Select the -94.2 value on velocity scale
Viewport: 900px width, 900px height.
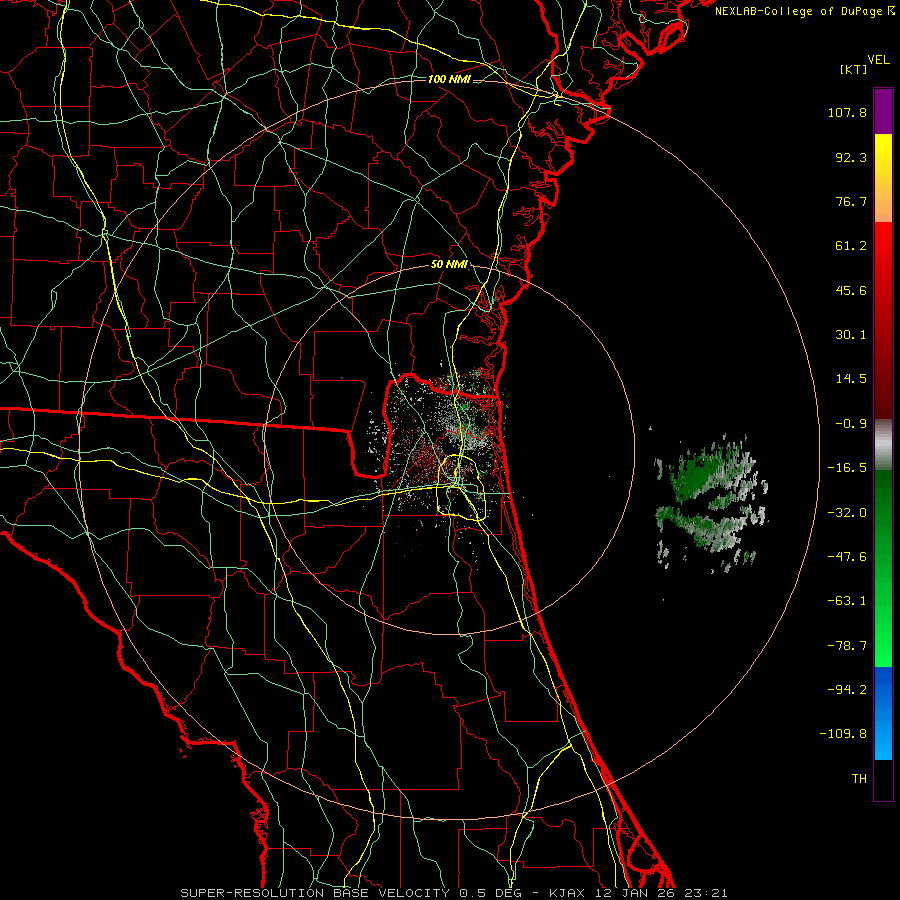[847, 689]
